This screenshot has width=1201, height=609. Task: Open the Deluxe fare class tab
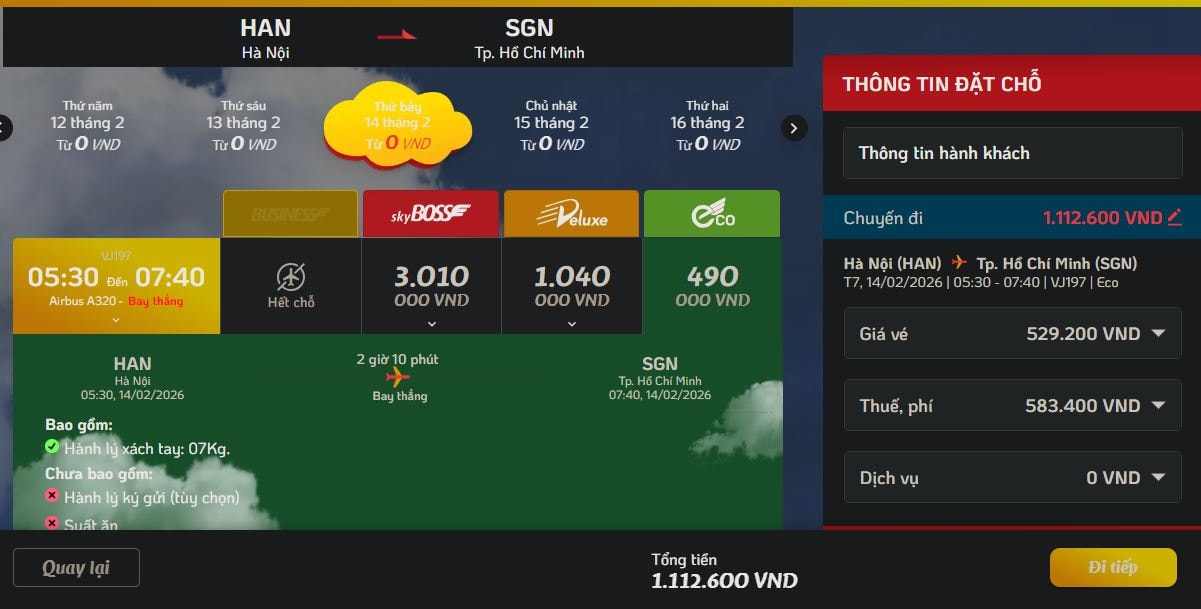571,214
